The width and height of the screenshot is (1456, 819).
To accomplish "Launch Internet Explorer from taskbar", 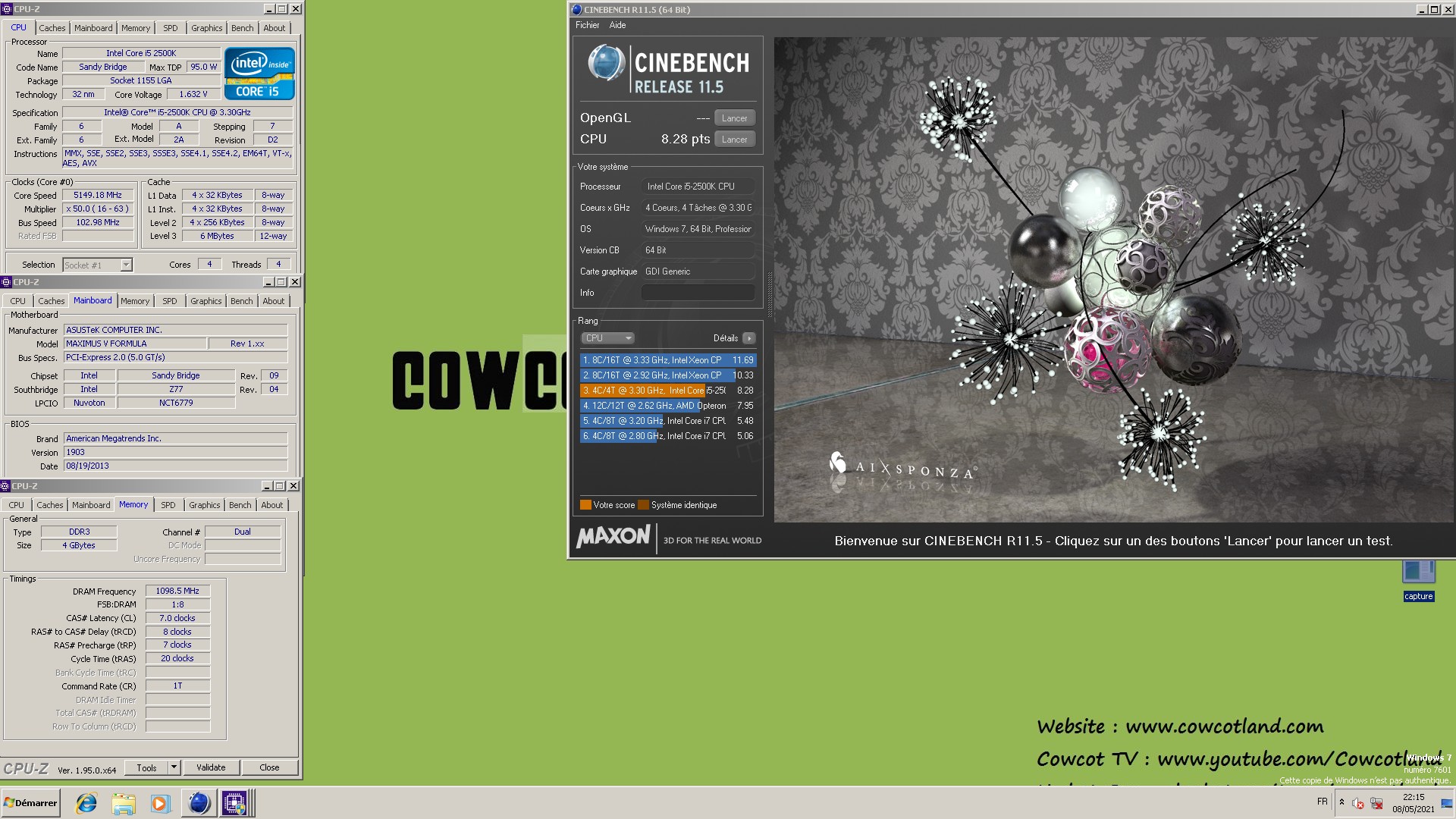I will (x=86, y=803).
